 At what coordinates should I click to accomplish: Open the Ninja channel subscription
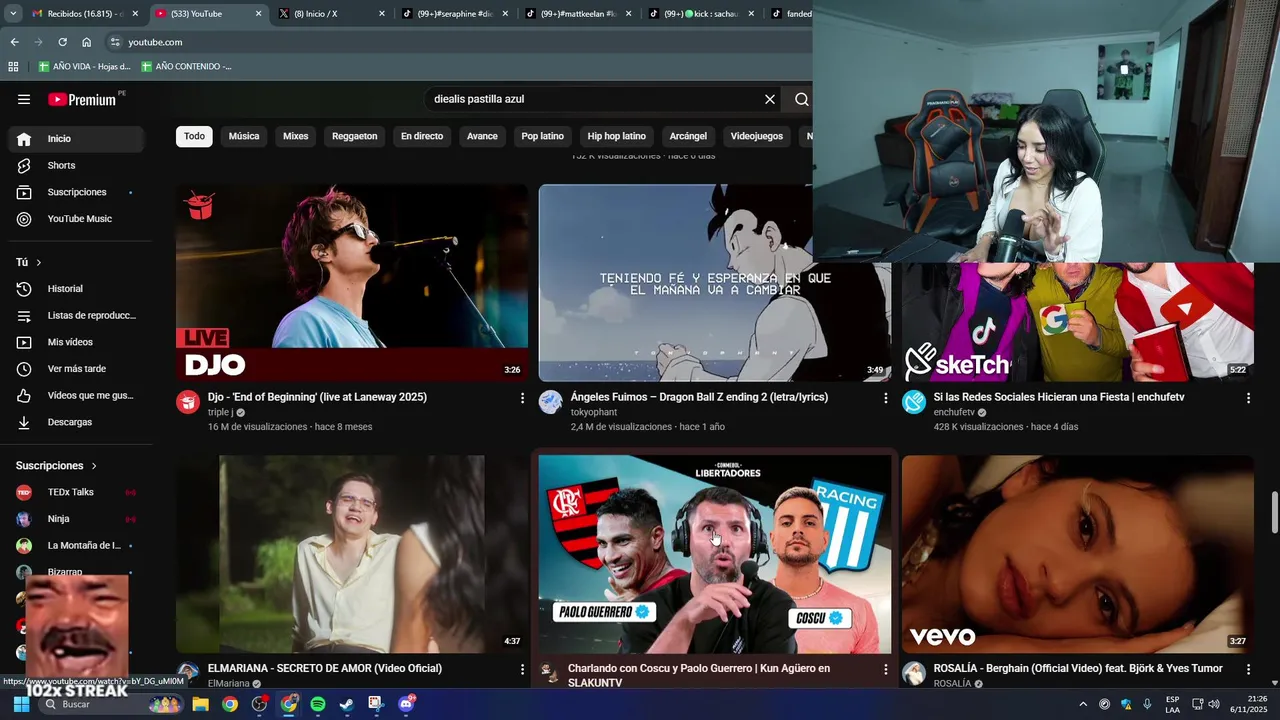[76, 519]
